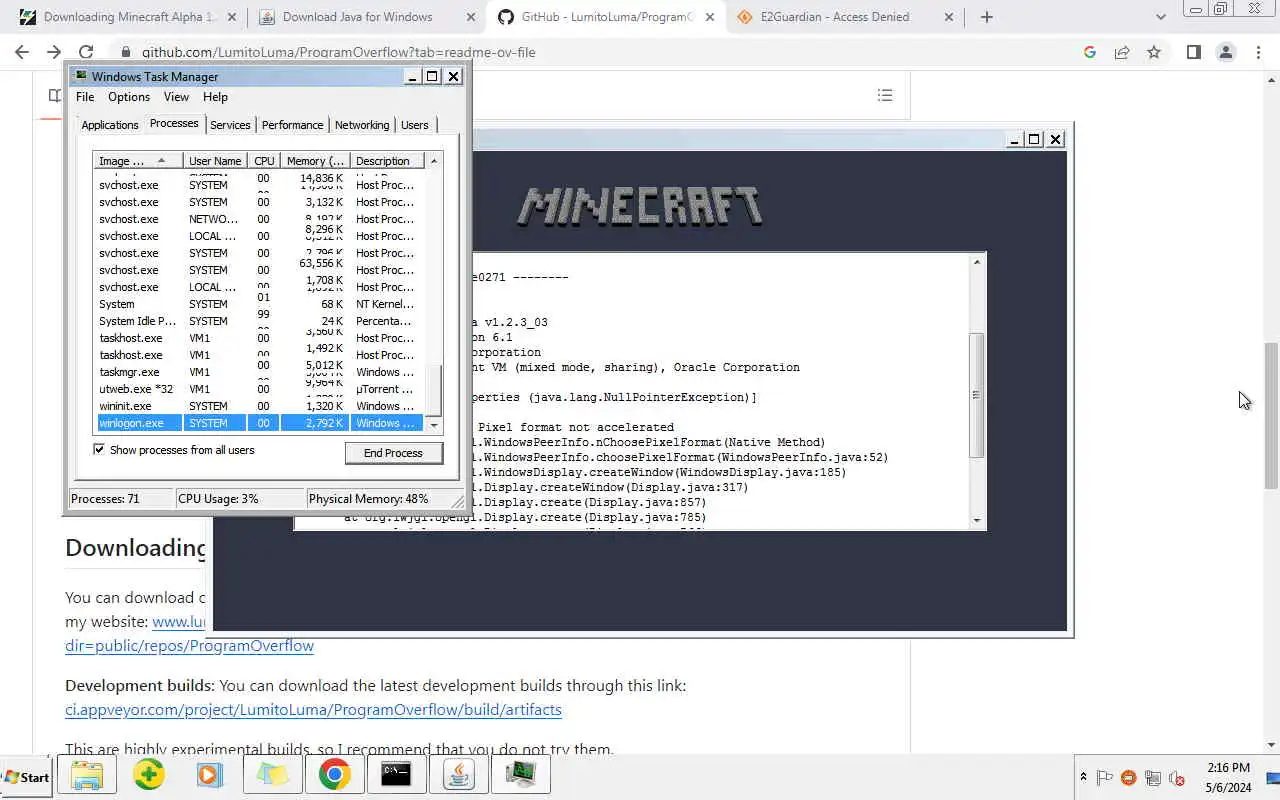Open folder stack icon on taskbar
Image resolution: width=1280 pixels, height=800 pixels.
272,775
